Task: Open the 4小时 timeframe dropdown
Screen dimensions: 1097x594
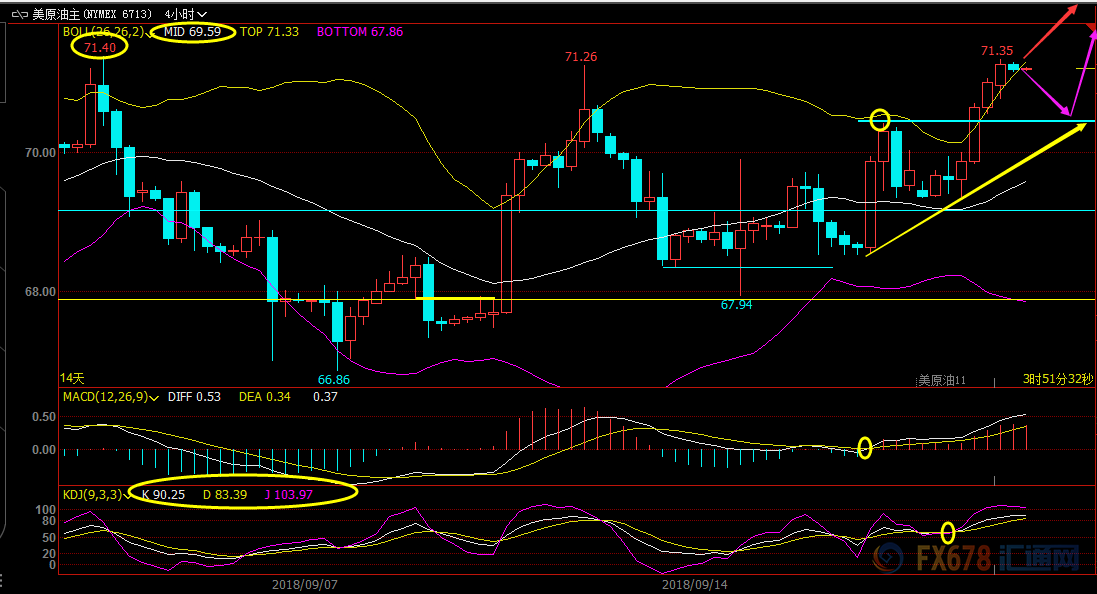Action: point(185,14)
